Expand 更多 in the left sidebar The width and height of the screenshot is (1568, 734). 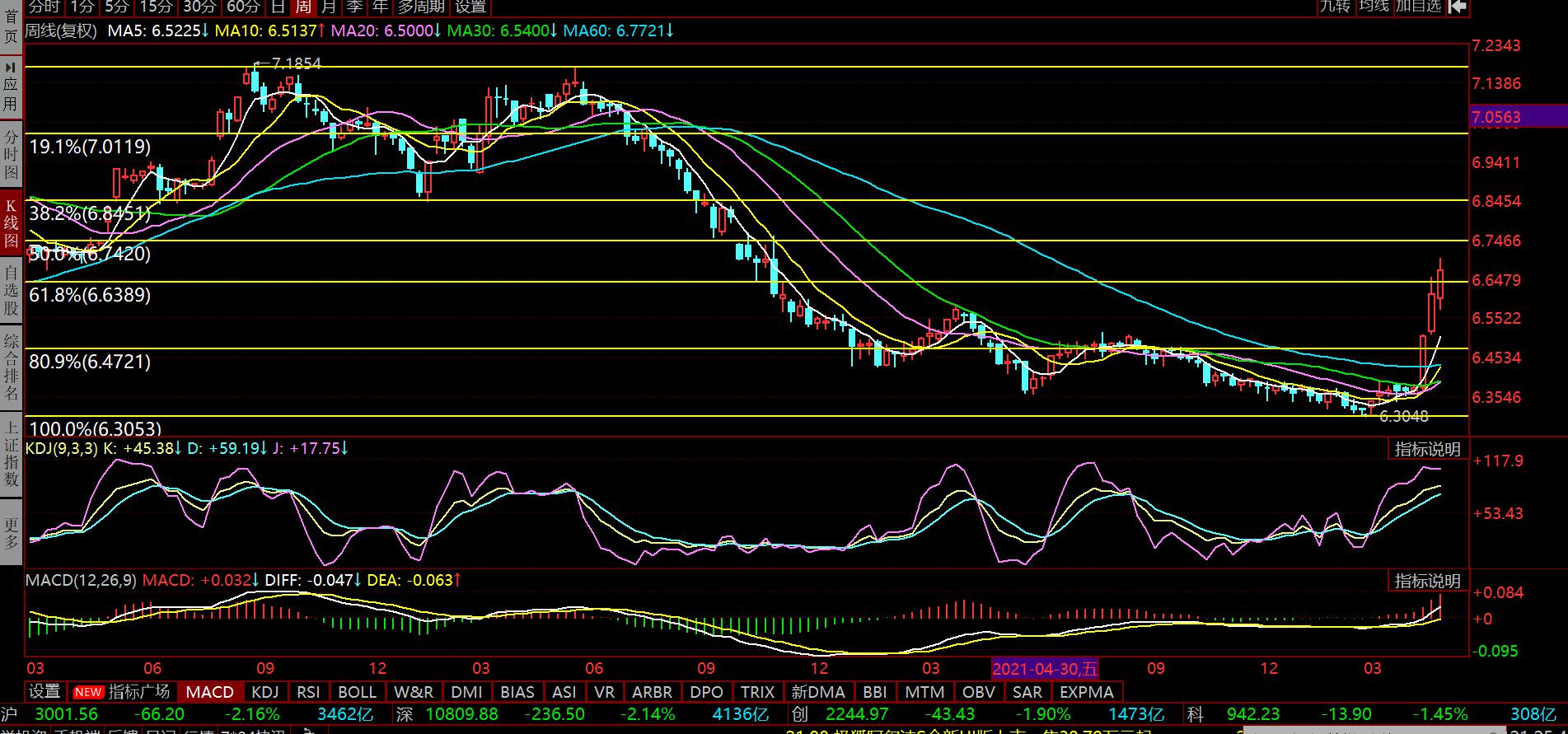pos(11,532)
